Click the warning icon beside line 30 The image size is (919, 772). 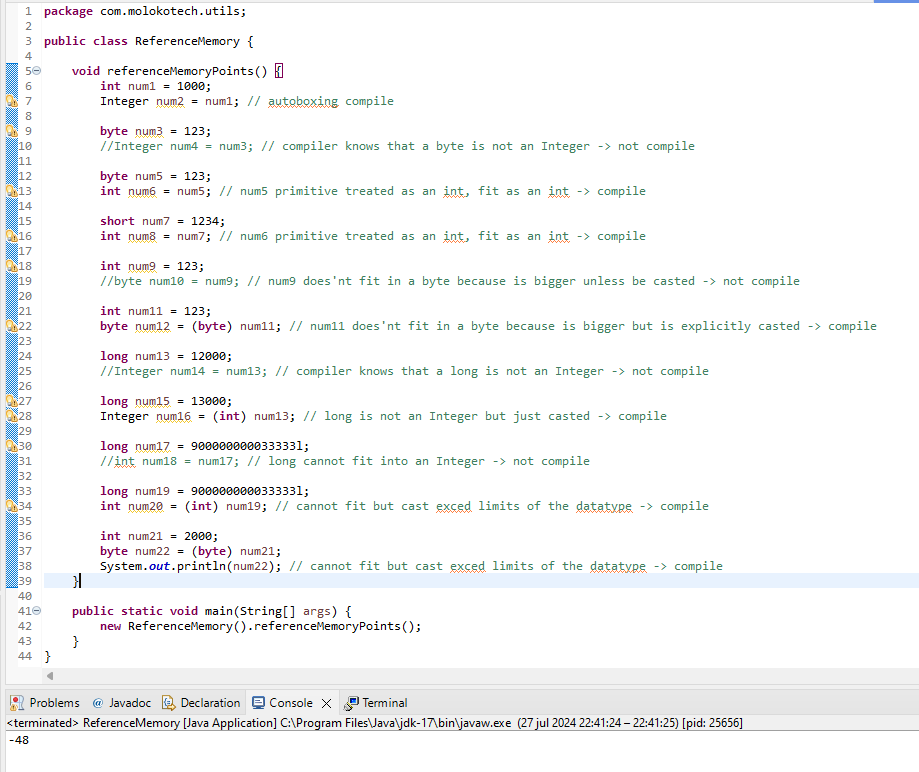(11, 446)
